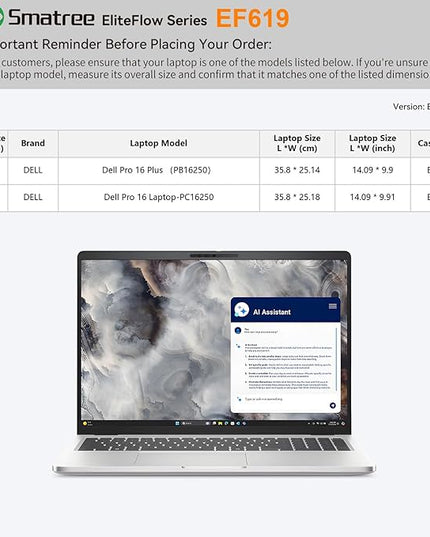Click the '14.09 * 9.9' inch cell
430x537 pixels.
372,170
